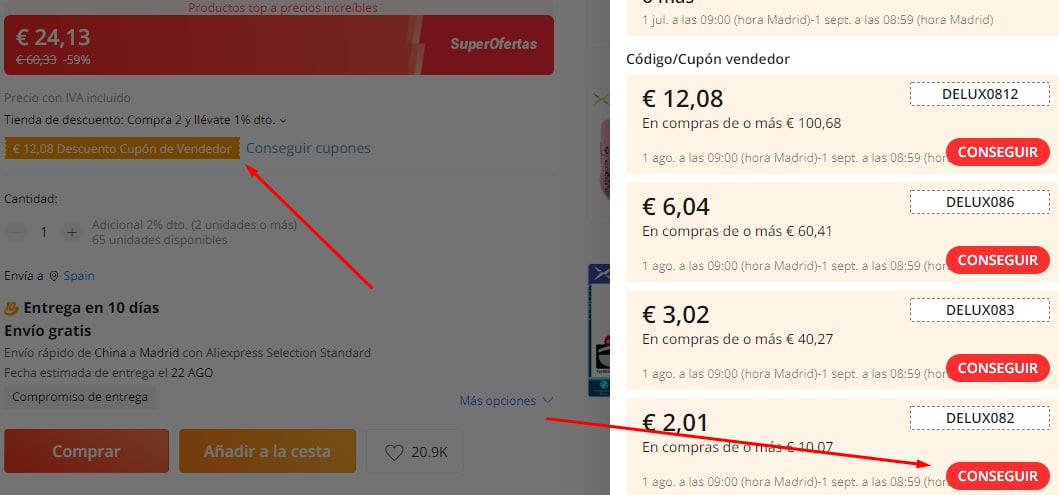Expand the Tienda de descuento chevron
The width and height of the screenshot is (1059, 495).
point(283,121)
